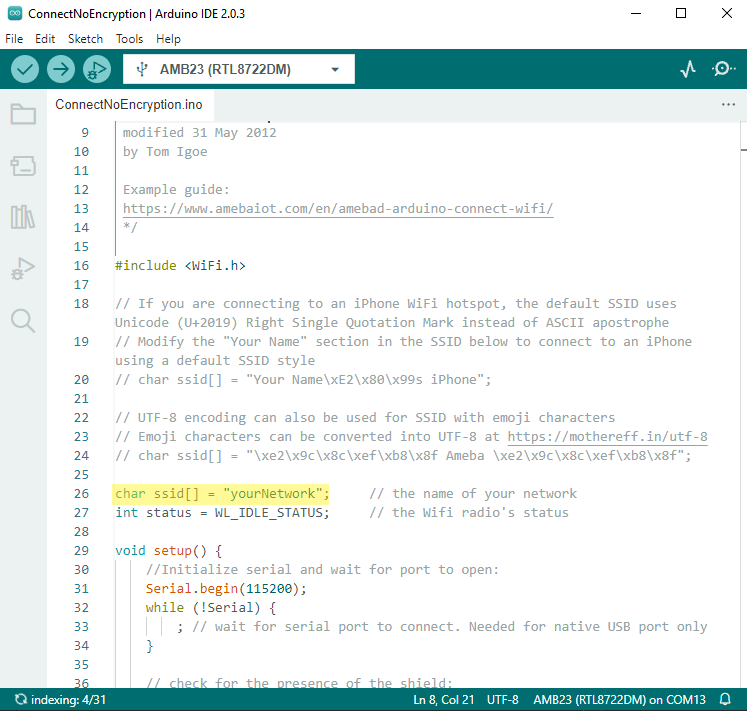The image size is (747, 711).
Task: Open the Serial Monitor
Action: (723, 70)
